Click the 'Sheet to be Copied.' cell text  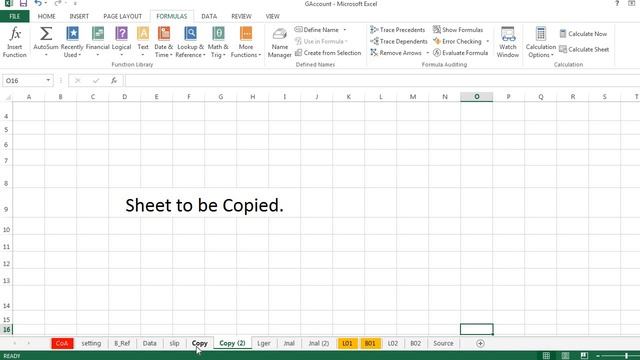(x=204, y=205)
